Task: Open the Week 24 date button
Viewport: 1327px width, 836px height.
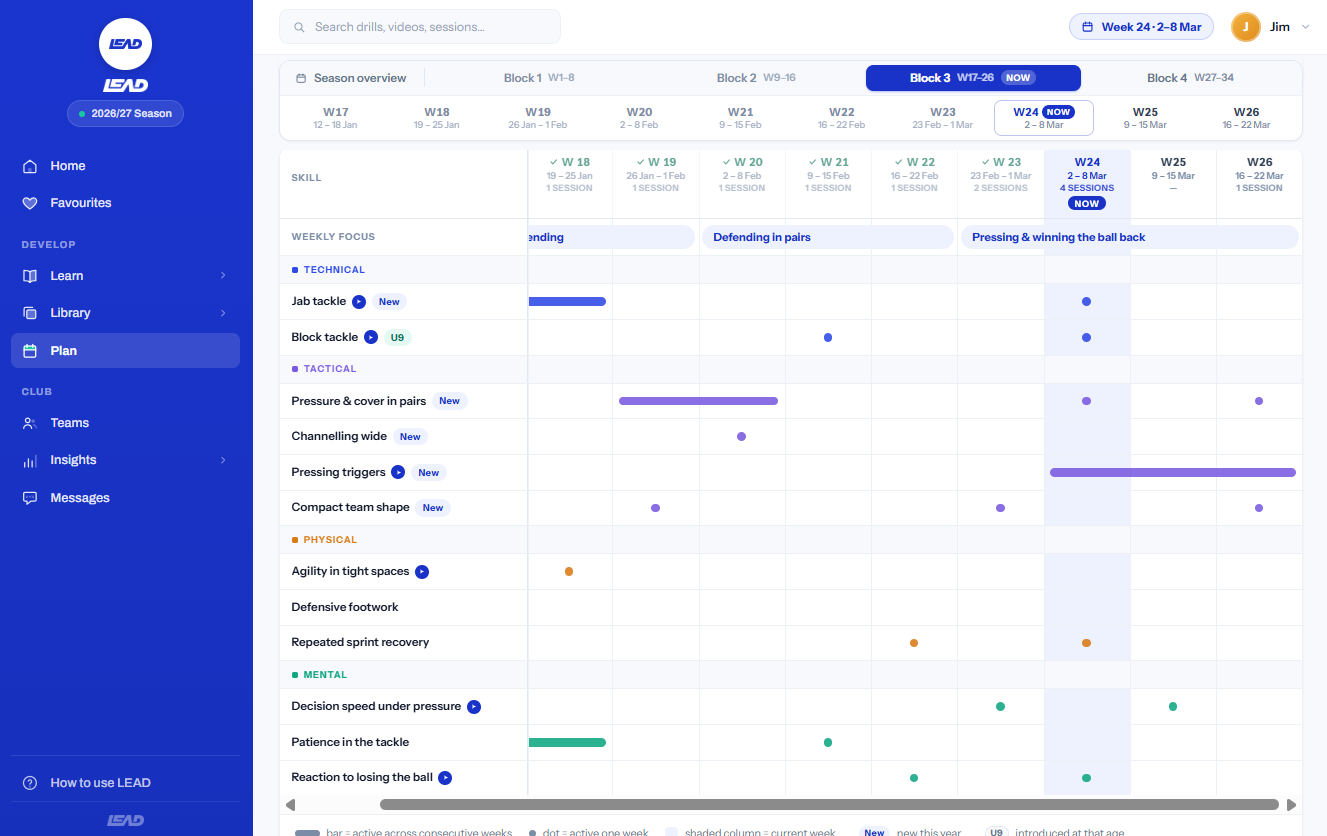Action: 1141,27
